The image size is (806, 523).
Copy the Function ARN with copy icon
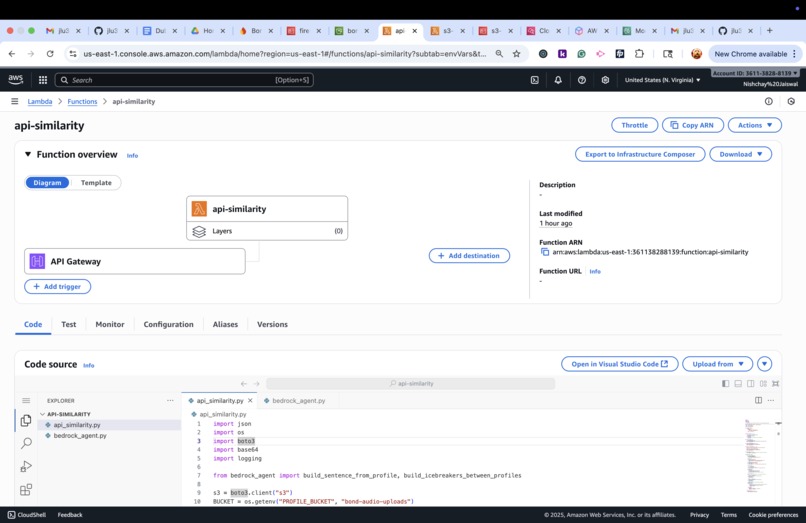pos(545,252)
